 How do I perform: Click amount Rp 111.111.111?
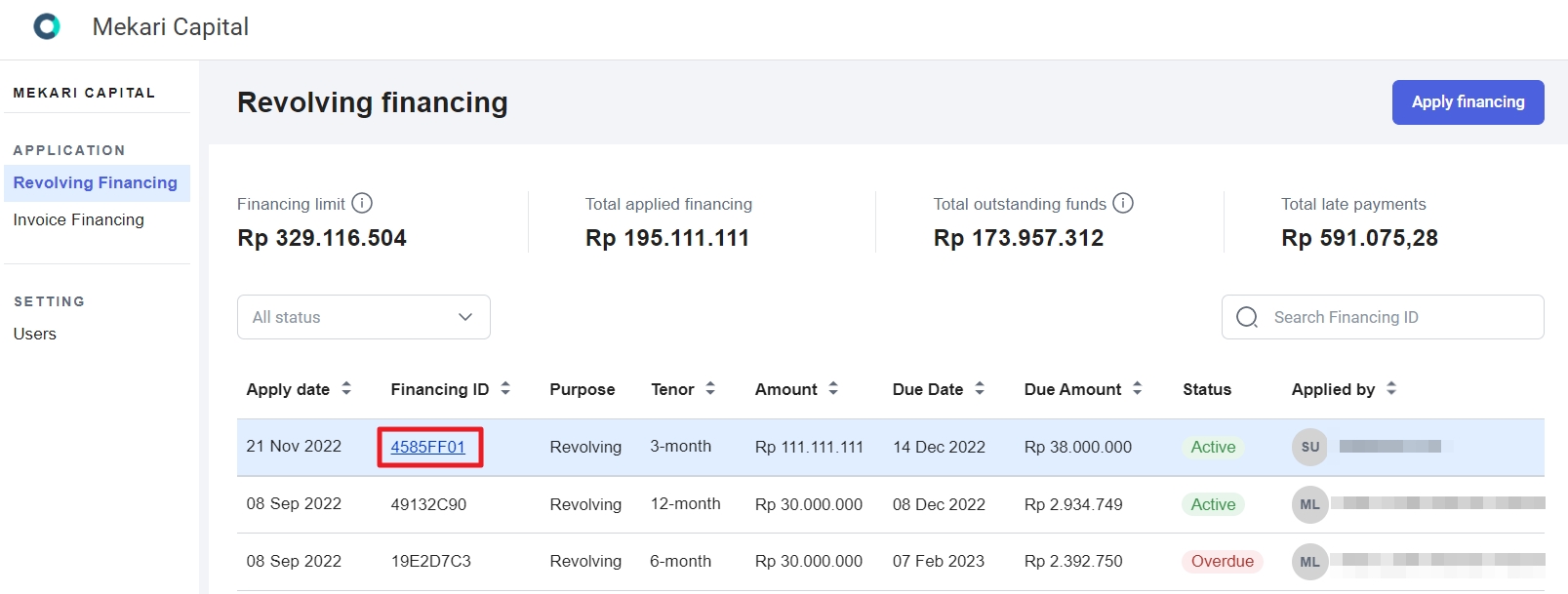pos(809,447)
